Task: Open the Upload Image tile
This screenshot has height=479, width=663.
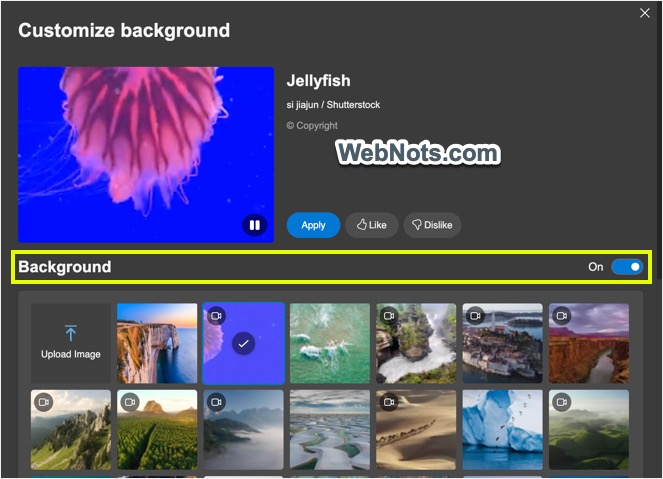Action: [70, 343]
